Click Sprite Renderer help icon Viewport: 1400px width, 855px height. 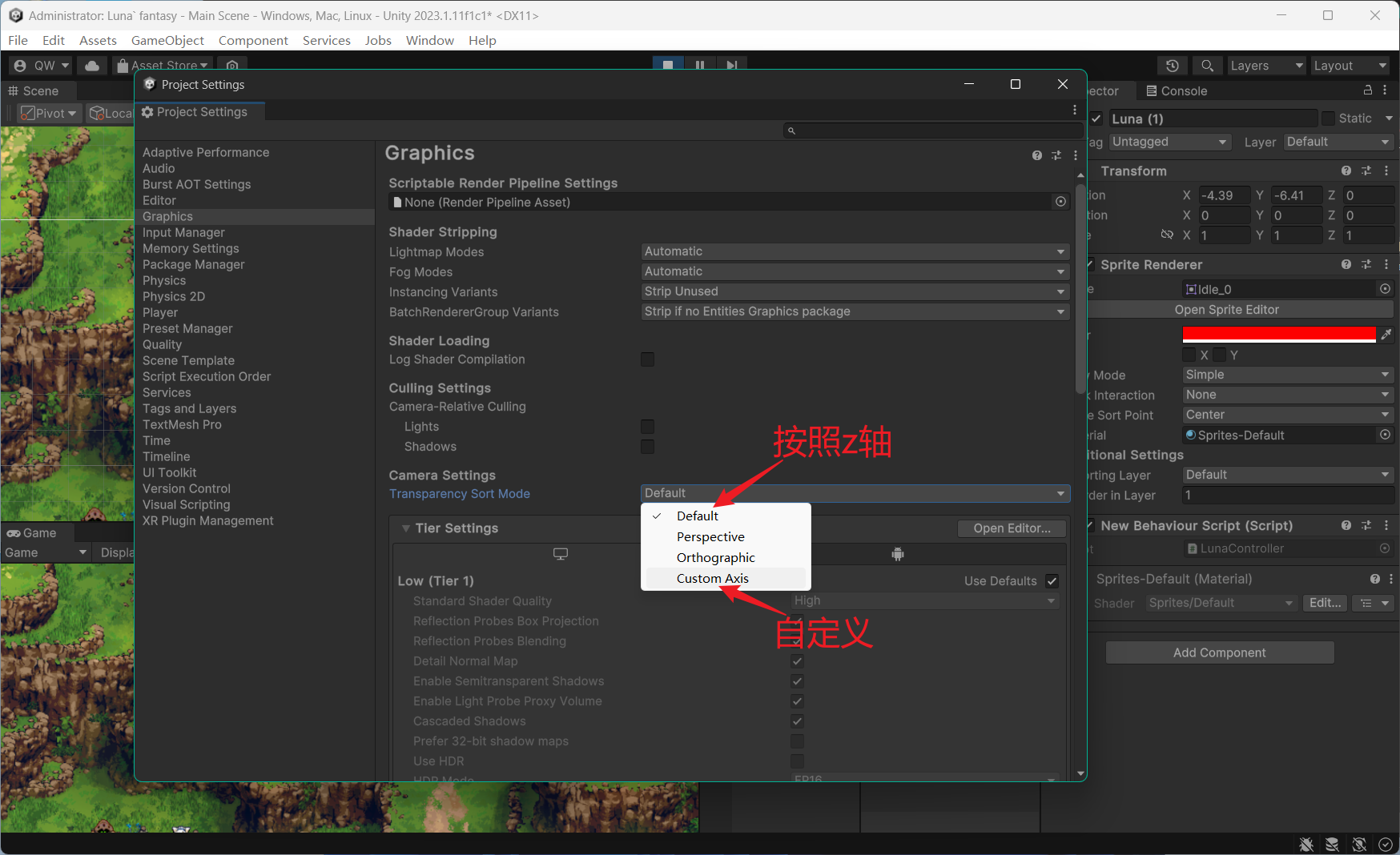click(x=1346, y=264)
